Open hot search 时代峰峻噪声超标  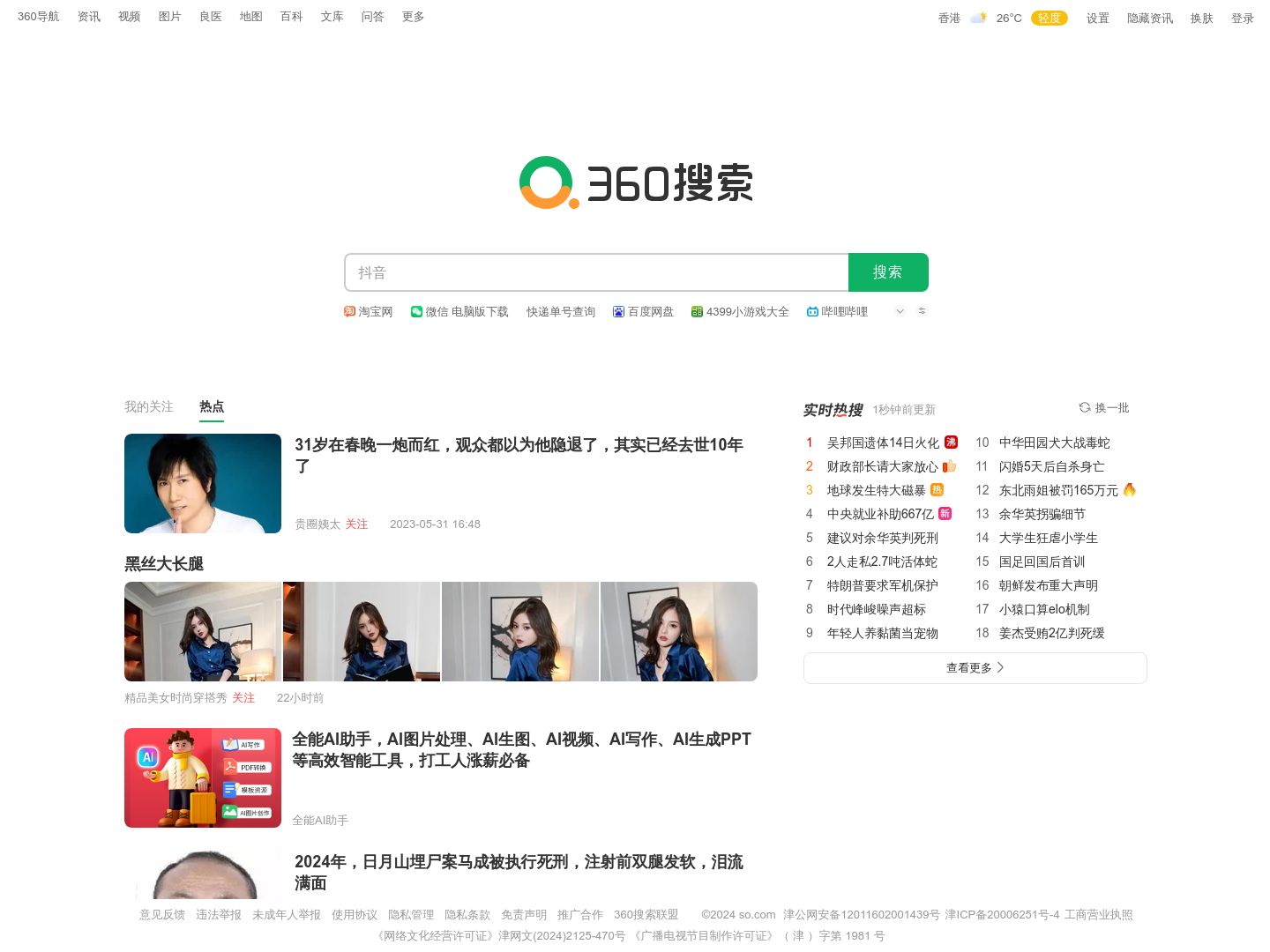(877, 609)
